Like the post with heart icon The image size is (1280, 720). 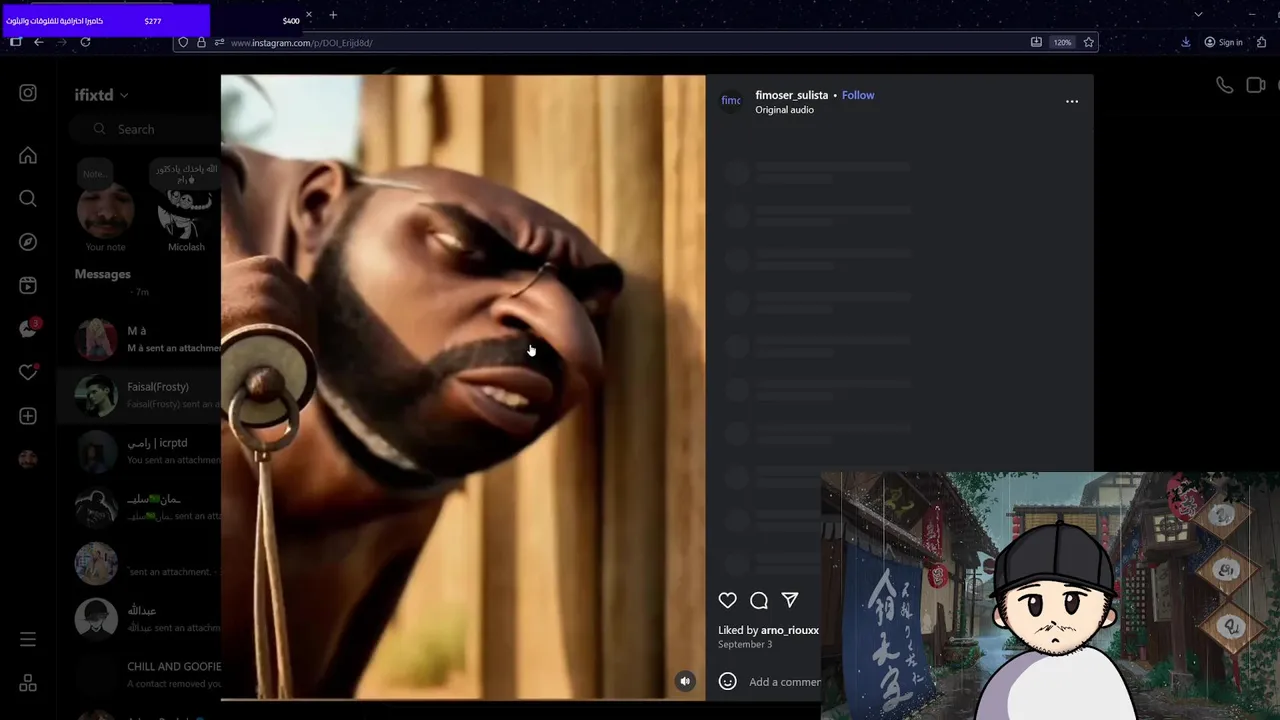[x=728, y=600]
